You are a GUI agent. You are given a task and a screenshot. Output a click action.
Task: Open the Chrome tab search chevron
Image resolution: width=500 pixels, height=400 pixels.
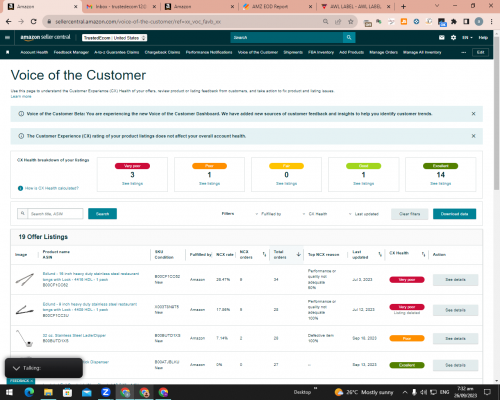click(437, 6)
